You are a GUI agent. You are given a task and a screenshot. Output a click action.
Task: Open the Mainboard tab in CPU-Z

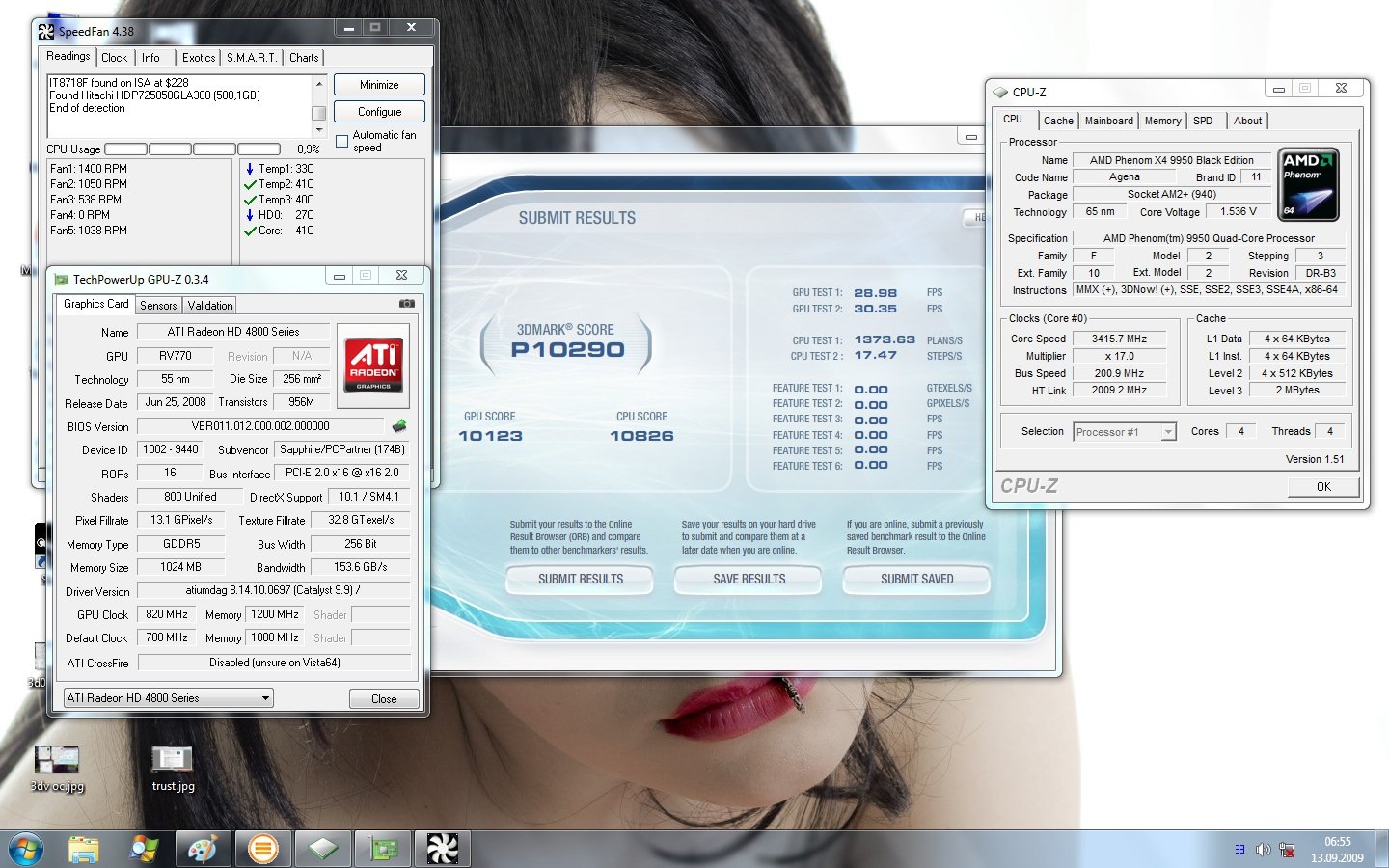click(1108, 121)
